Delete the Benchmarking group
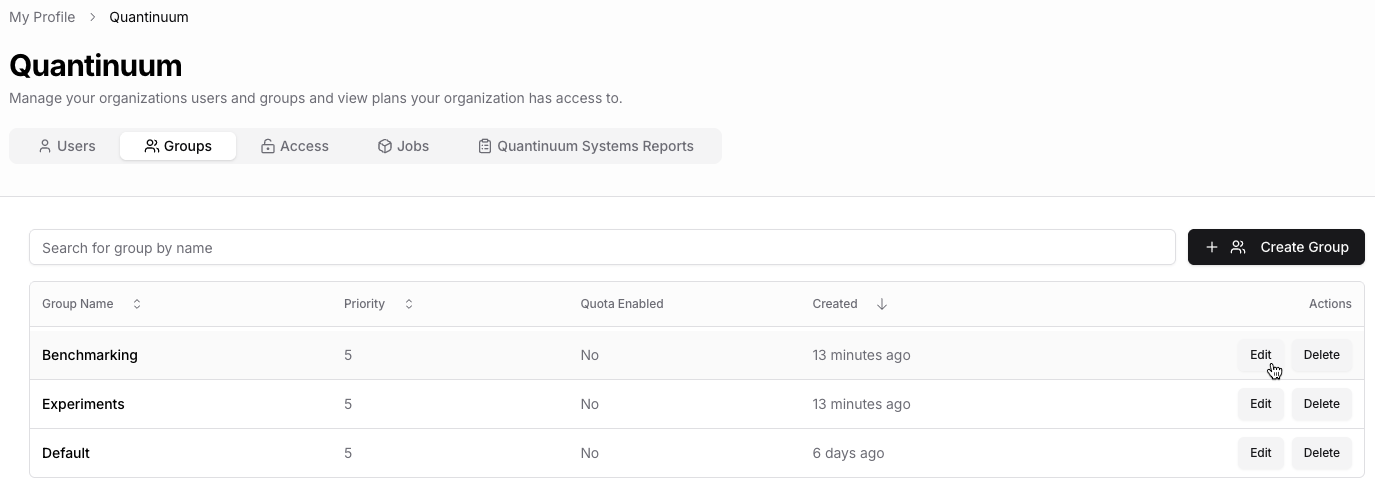1375x491 pixels. point(1321,355)
